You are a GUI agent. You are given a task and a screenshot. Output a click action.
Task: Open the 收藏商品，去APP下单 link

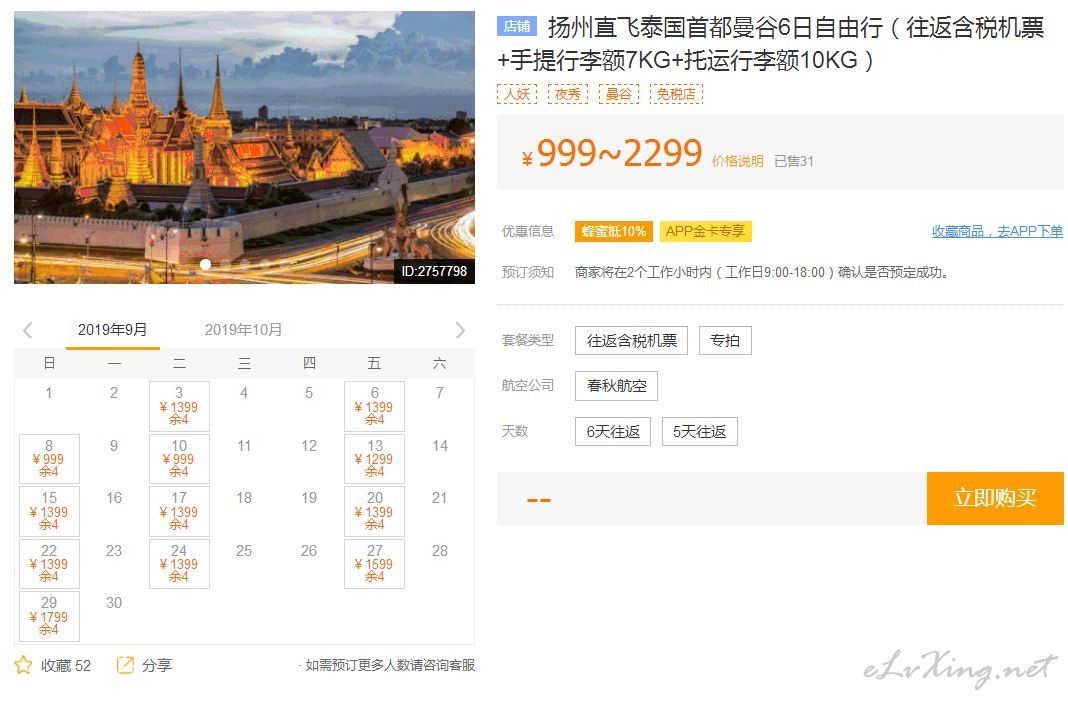[x=997, y=232]
